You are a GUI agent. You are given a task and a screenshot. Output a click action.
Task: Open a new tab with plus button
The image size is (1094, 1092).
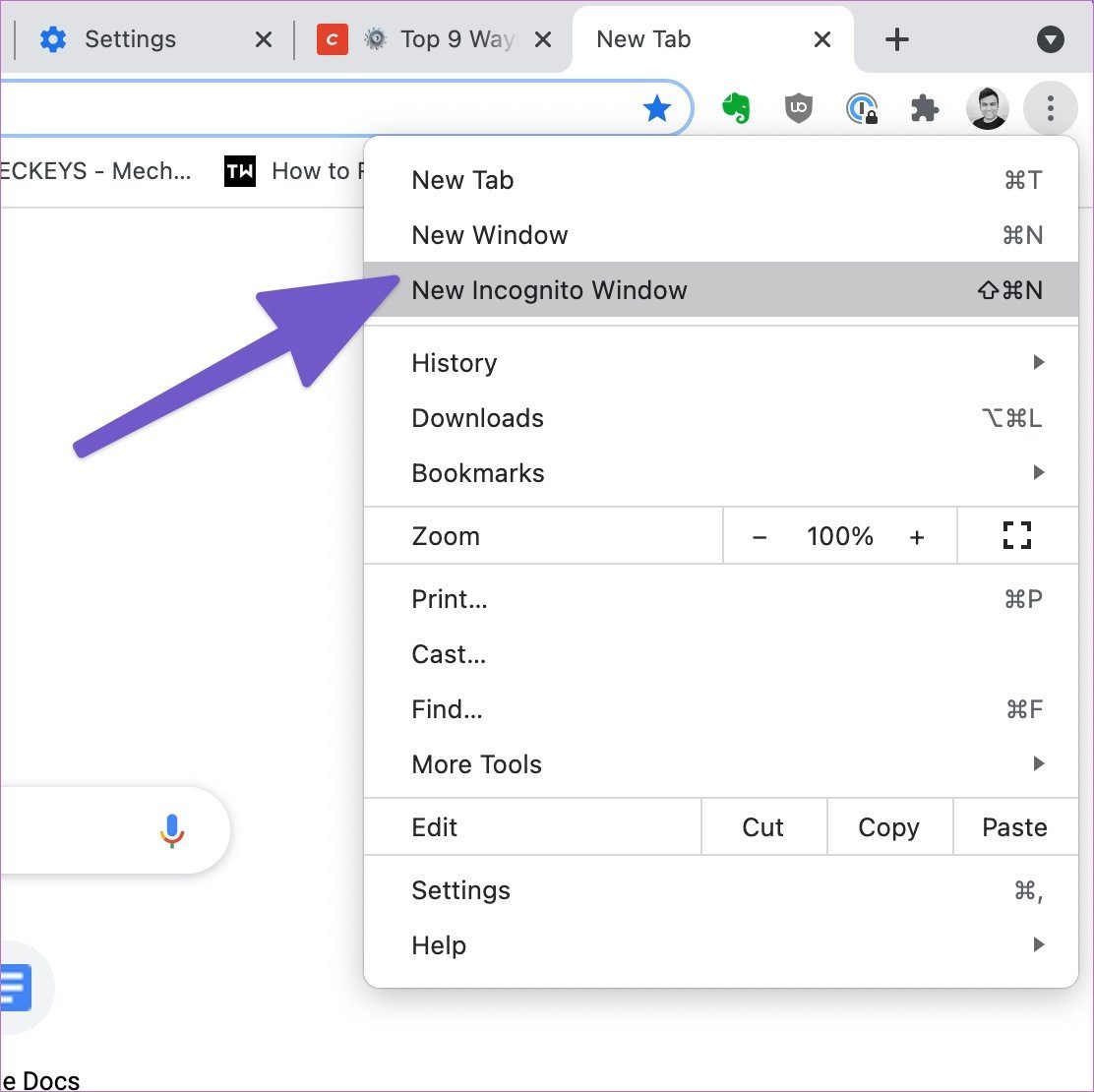click(x=896, y=39)
